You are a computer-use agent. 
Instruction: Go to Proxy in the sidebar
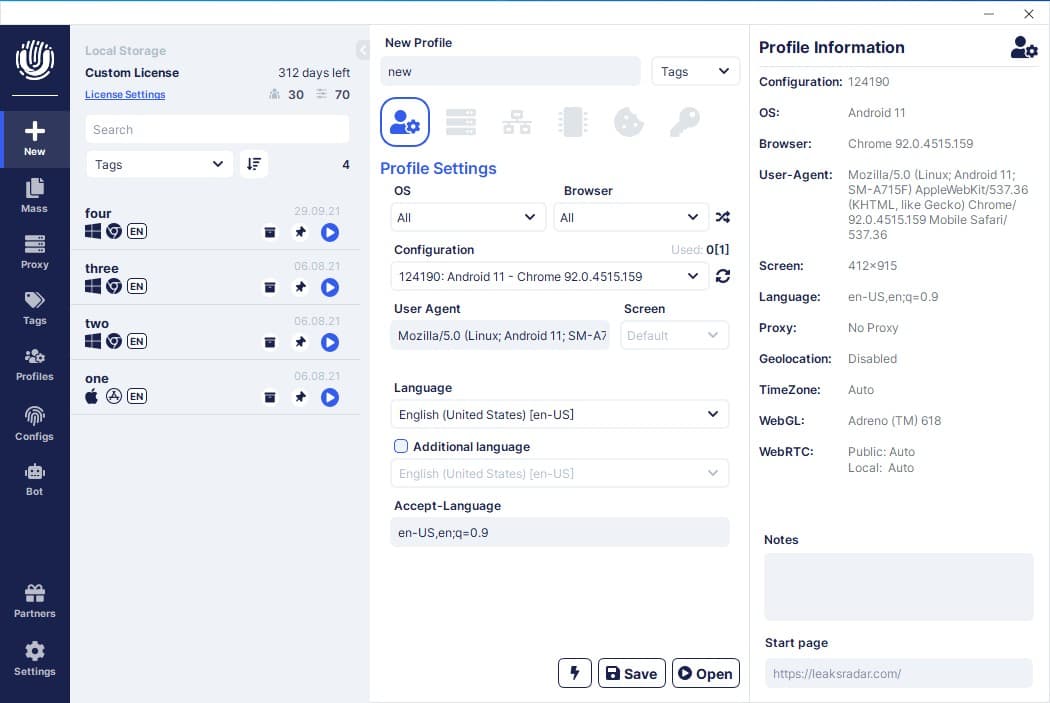tap(35, 251)
